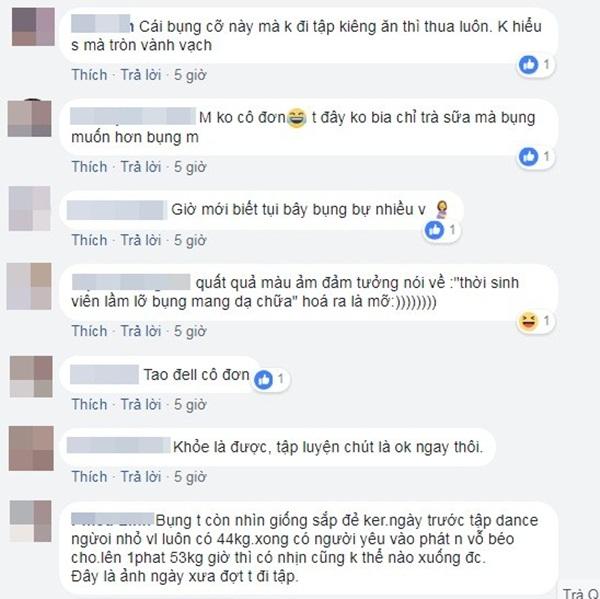
Task: Click the 'Bụng t còn nhìn giống' comment bubble
Action: (x=308, y=548)
